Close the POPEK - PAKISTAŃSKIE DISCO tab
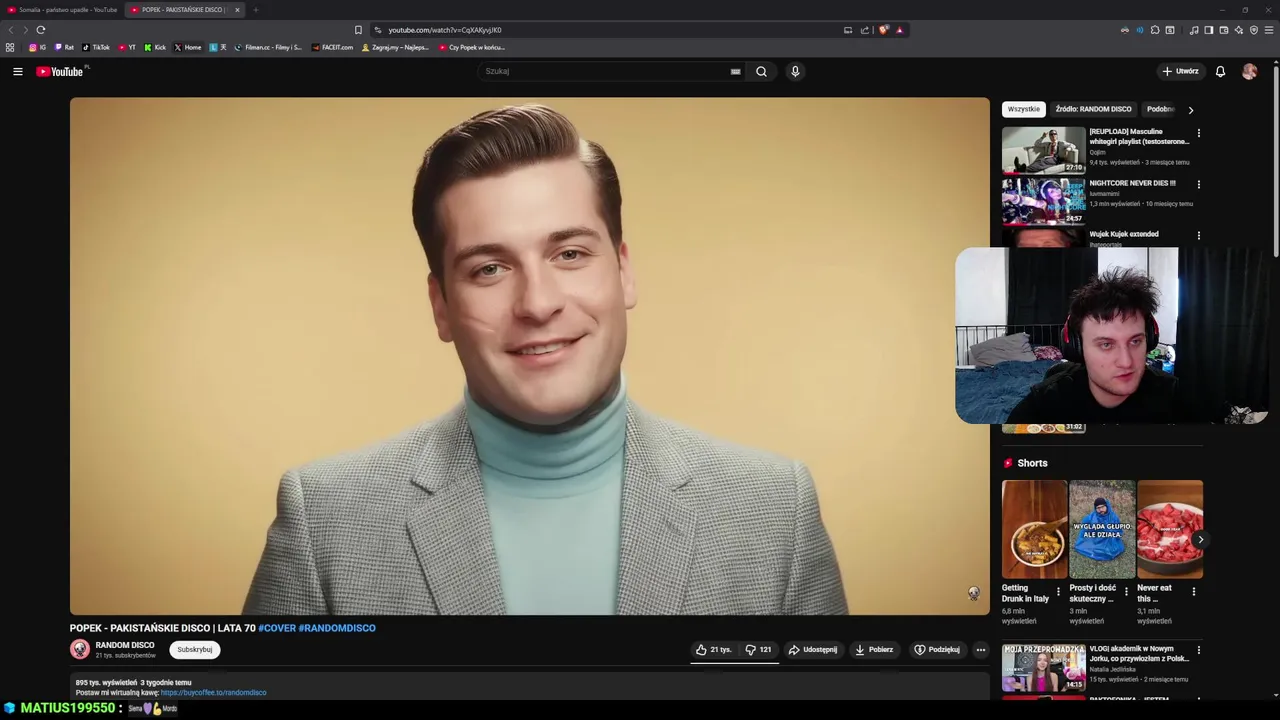 click(x=237, y=10)
